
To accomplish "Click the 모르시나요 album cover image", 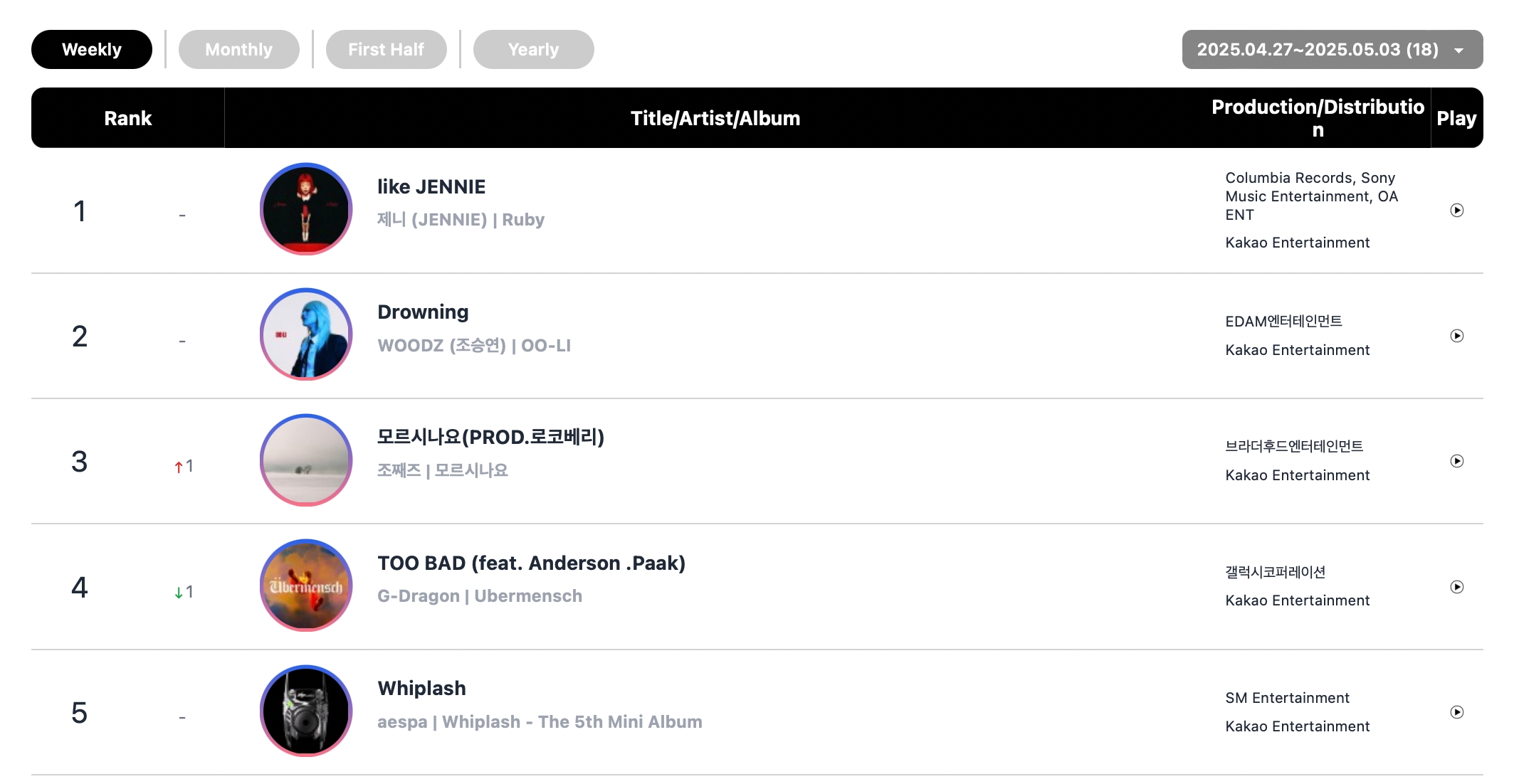I will (306, 460).
